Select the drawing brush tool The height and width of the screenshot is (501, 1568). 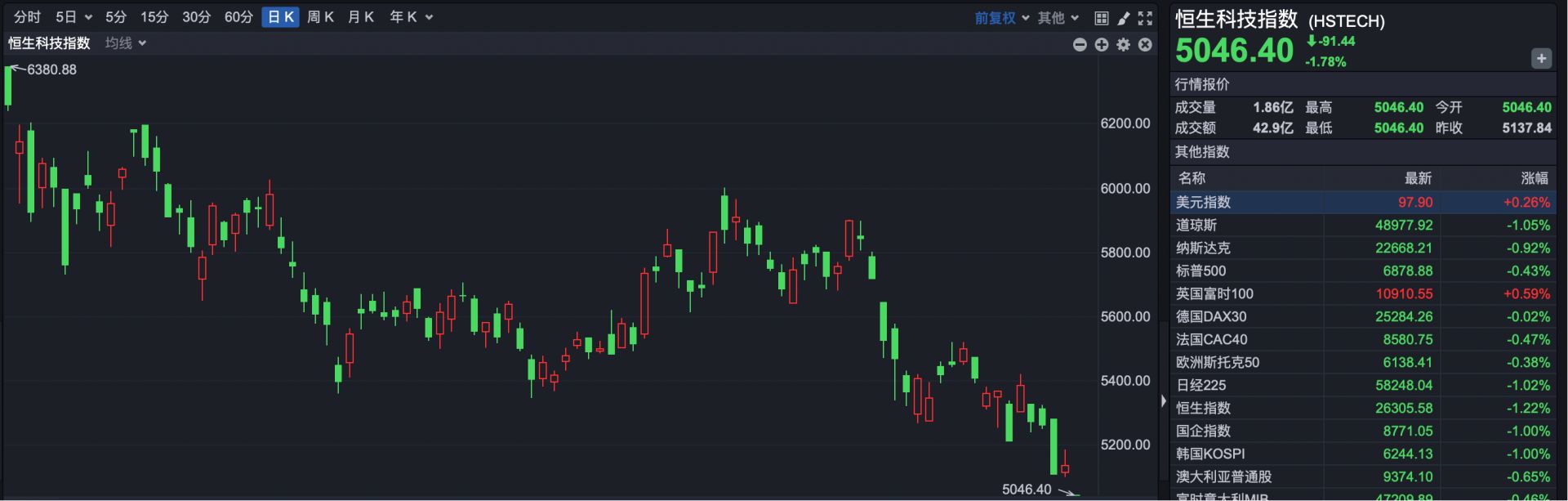[1124, 18]
